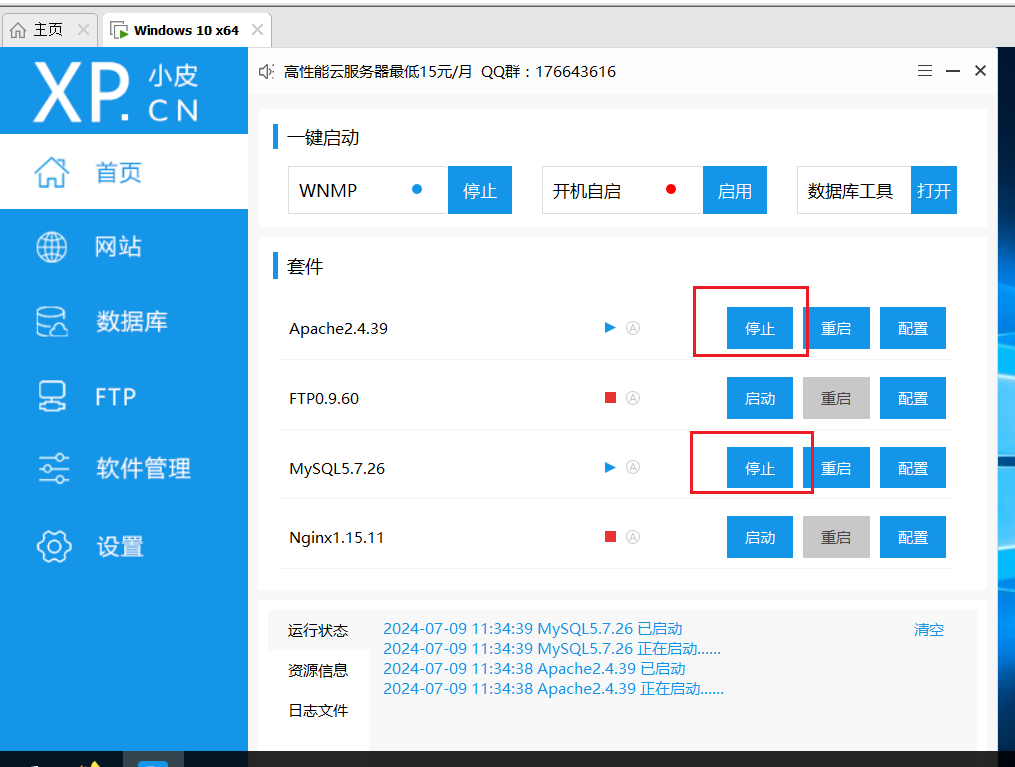Open the 设置 settings section

coord(124,546)
